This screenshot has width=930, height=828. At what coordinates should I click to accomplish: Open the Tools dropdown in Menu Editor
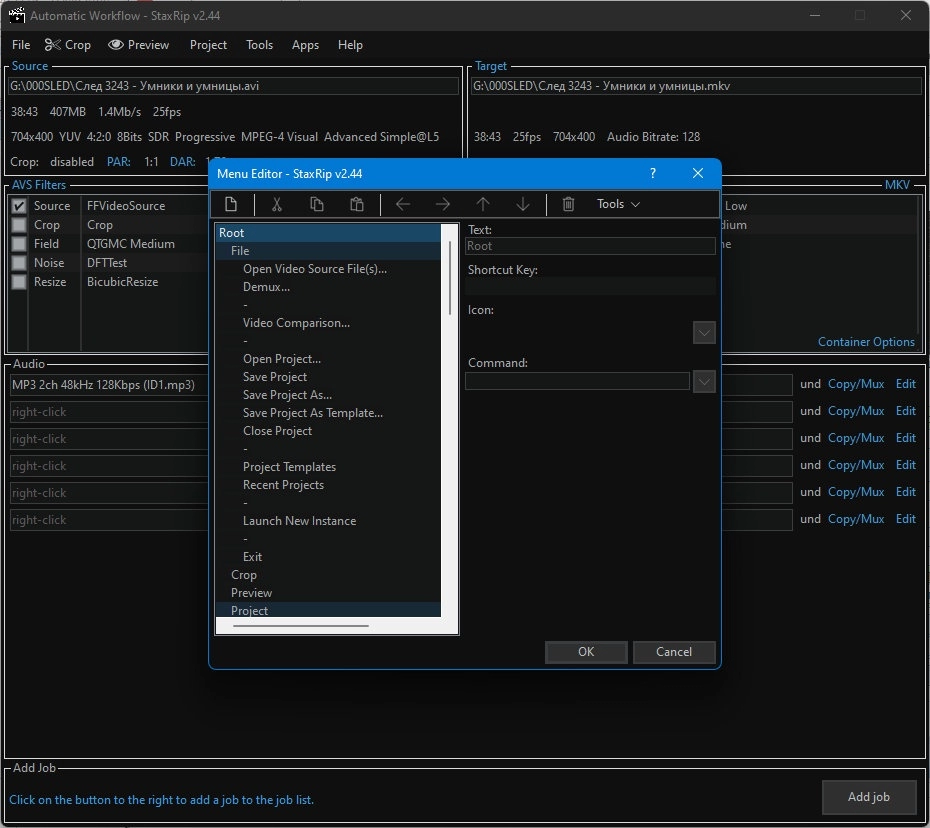(x=618, y=204)
